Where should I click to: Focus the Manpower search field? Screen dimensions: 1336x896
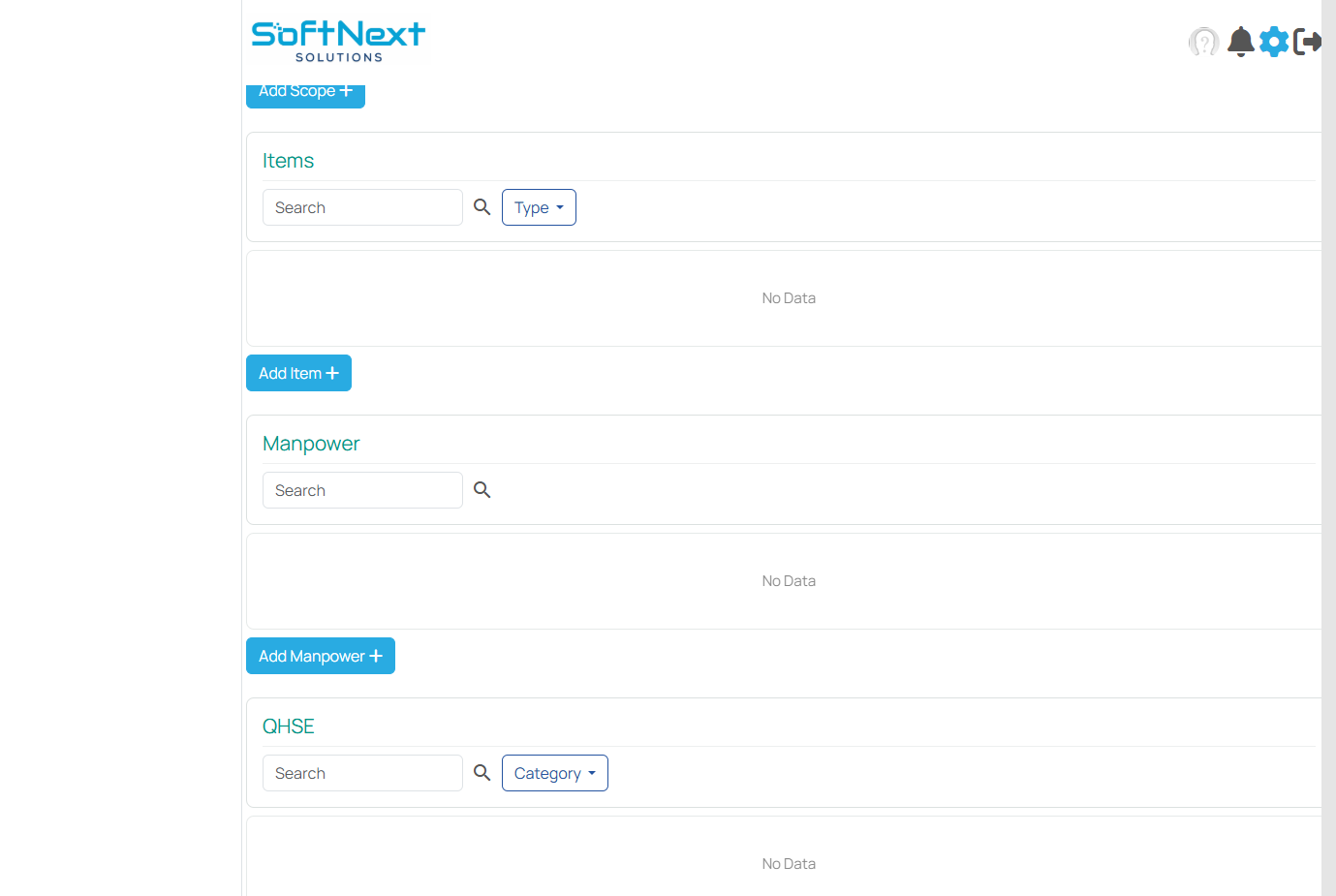coord(362,490)
